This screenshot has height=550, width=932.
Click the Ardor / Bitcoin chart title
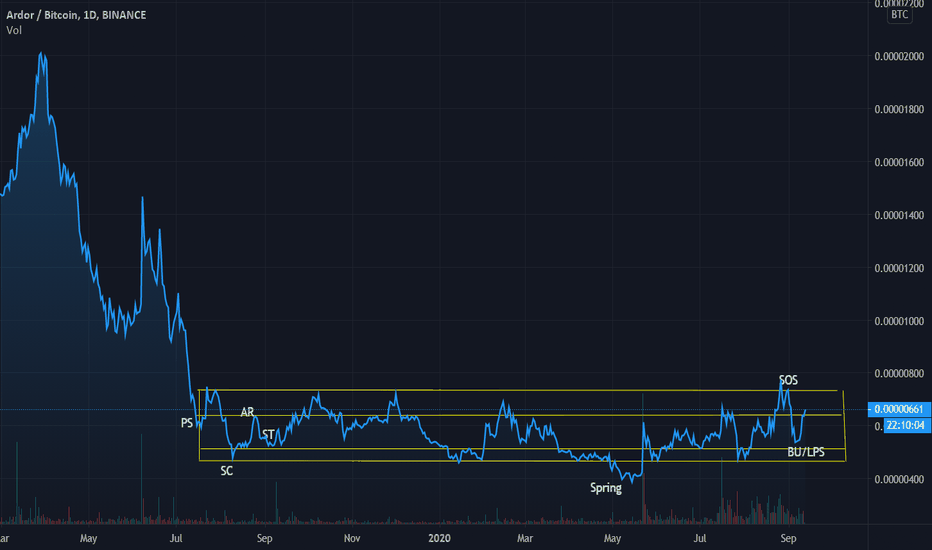pos(76,15)
